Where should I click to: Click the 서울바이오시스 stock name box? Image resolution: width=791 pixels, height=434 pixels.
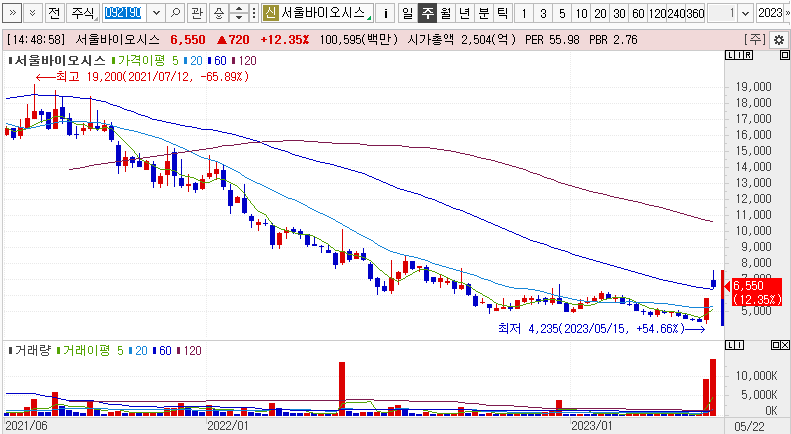[x=323, y=13]
